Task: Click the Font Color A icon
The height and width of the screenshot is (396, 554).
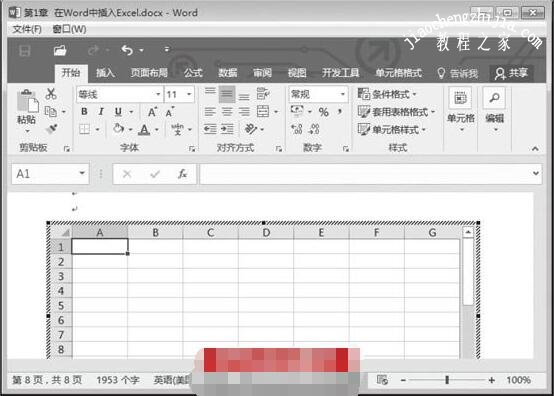Action: 144,129
